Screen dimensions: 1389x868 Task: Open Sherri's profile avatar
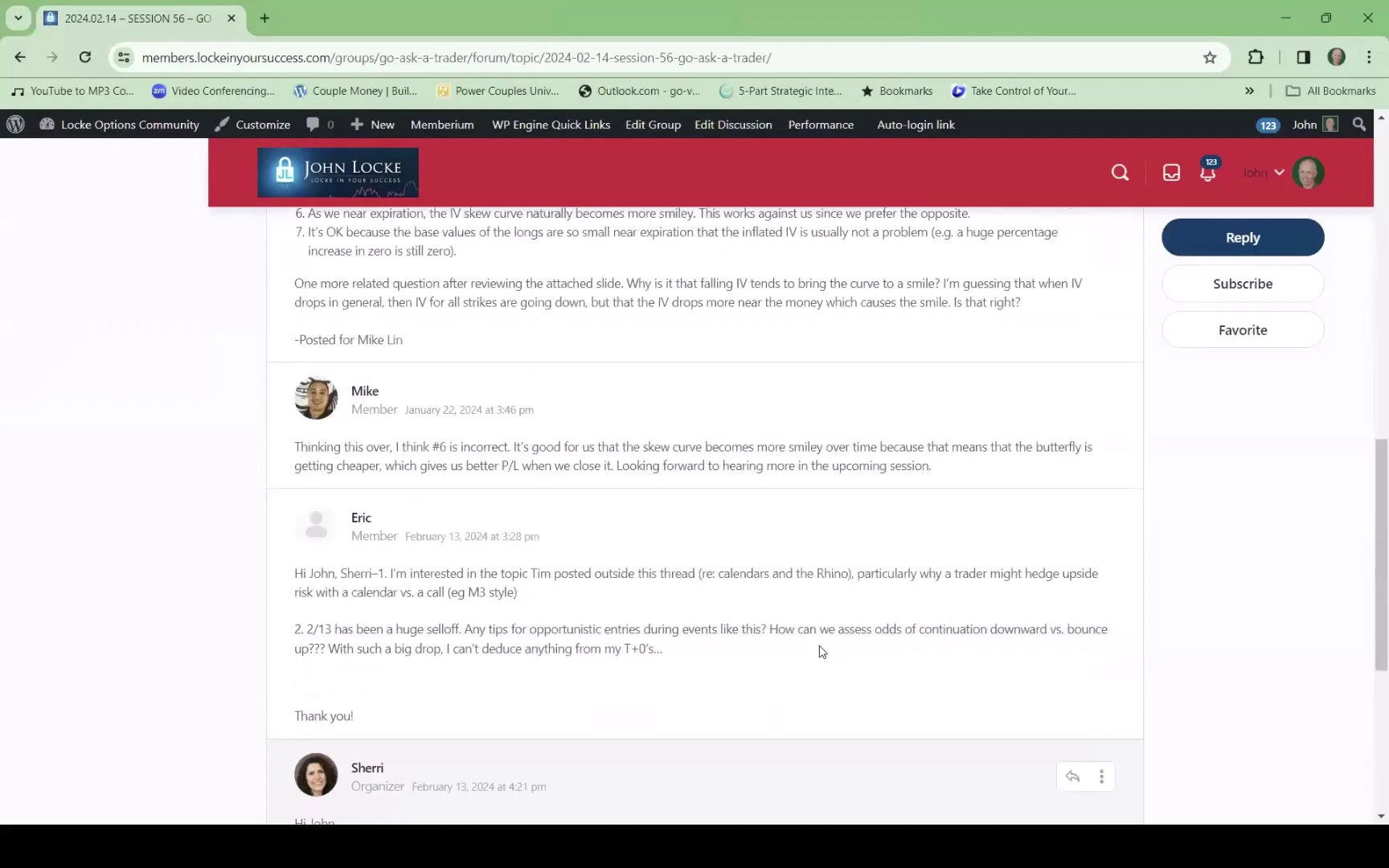click(316, 775)
